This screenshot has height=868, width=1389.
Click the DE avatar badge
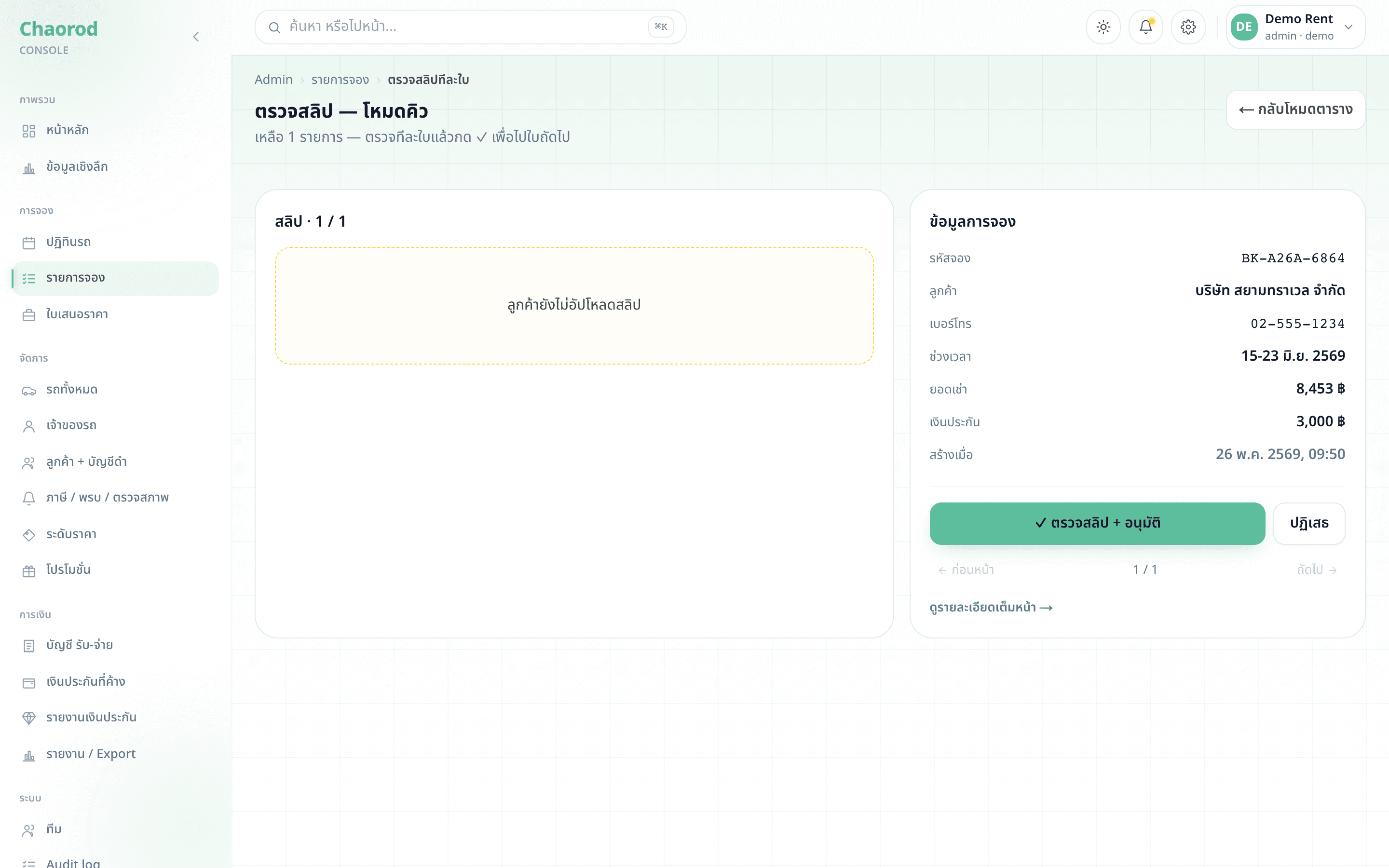coord(1244,27)
